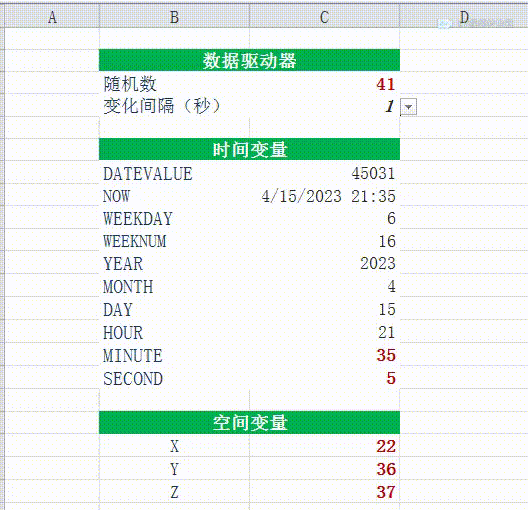Viewport: 528px width, 510px height.
Task: Click the Y label cell
Action: (174, 469)
